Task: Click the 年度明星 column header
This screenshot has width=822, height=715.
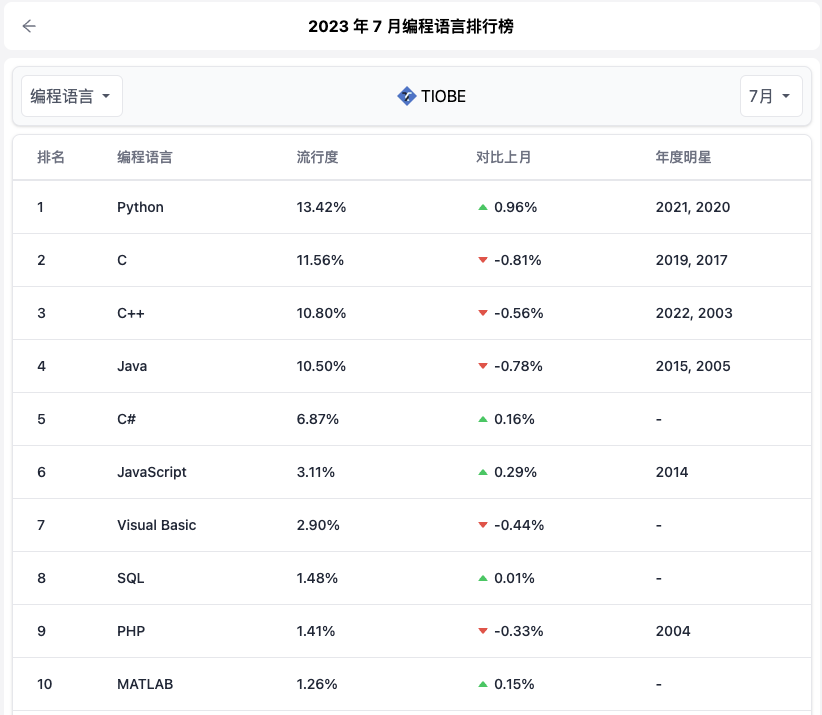Action: pyautogui.click(x=683, y=157)
